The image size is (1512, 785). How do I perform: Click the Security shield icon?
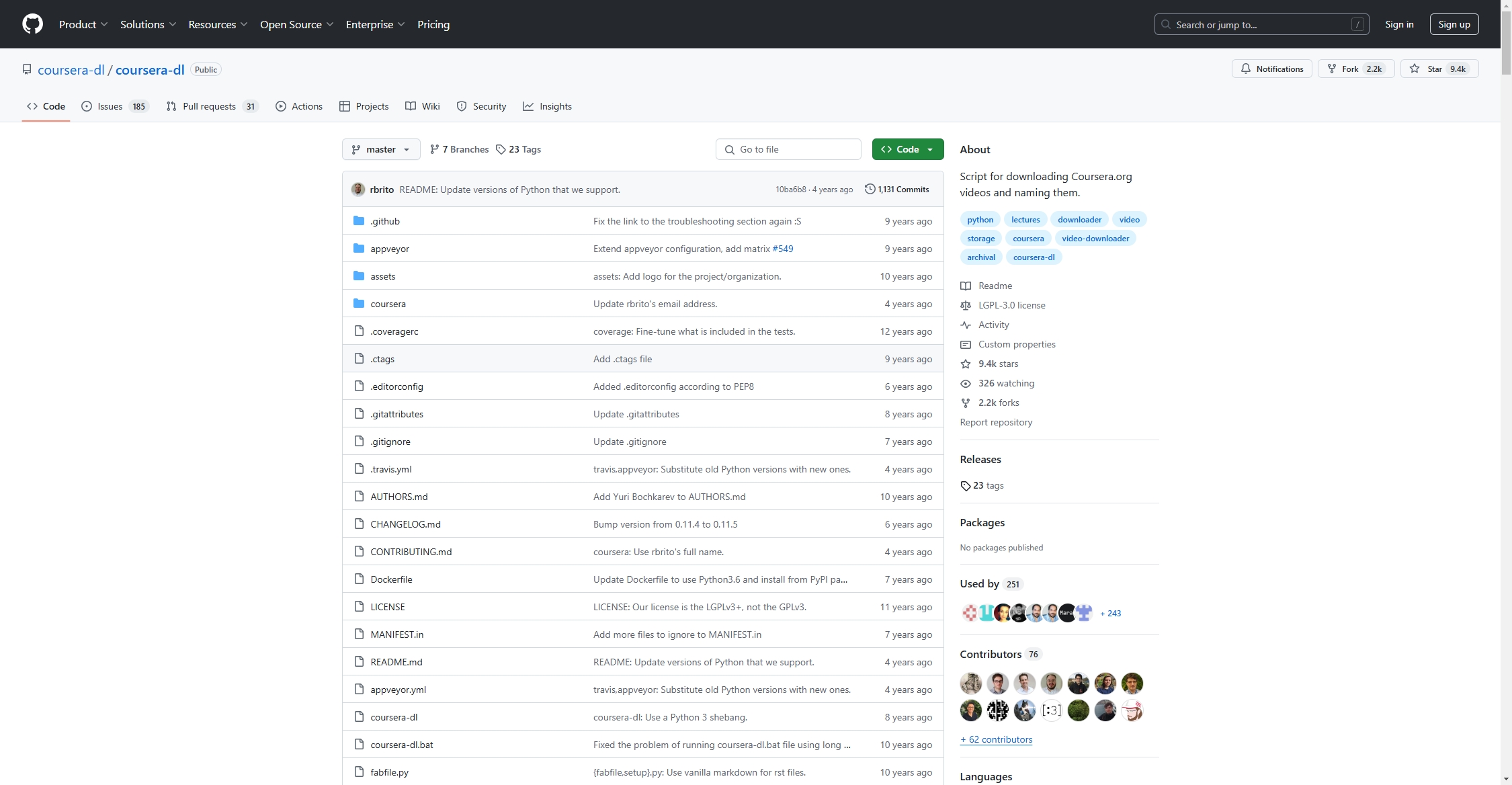(461, 106)
